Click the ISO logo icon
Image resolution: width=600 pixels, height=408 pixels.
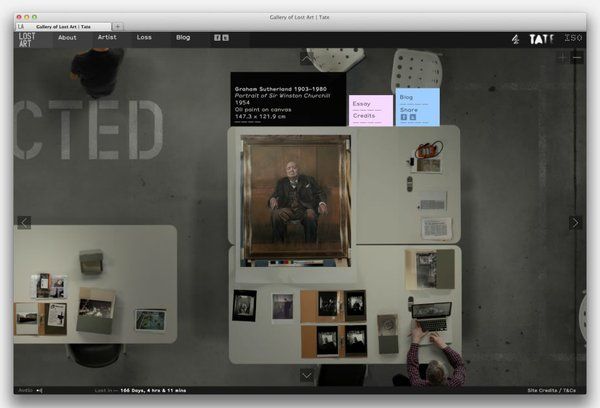tap(573, 39)
